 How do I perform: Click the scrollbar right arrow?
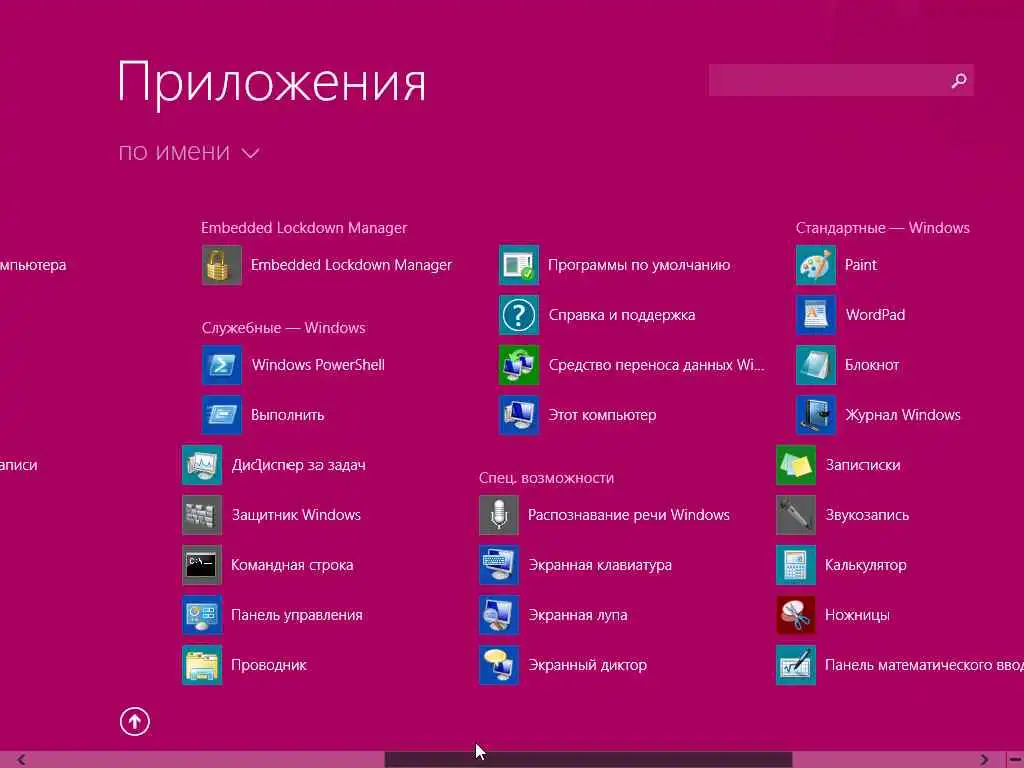[984, 760]
